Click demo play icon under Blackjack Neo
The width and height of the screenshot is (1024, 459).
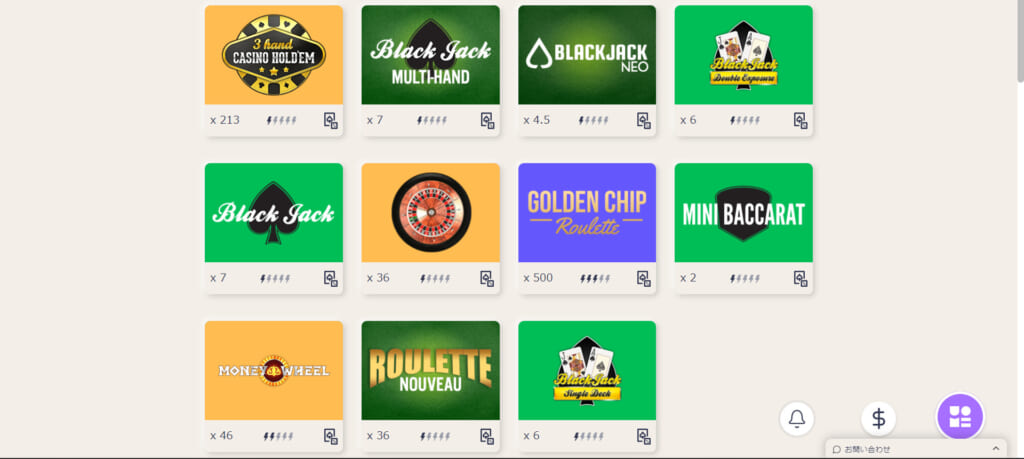point(644,120)
